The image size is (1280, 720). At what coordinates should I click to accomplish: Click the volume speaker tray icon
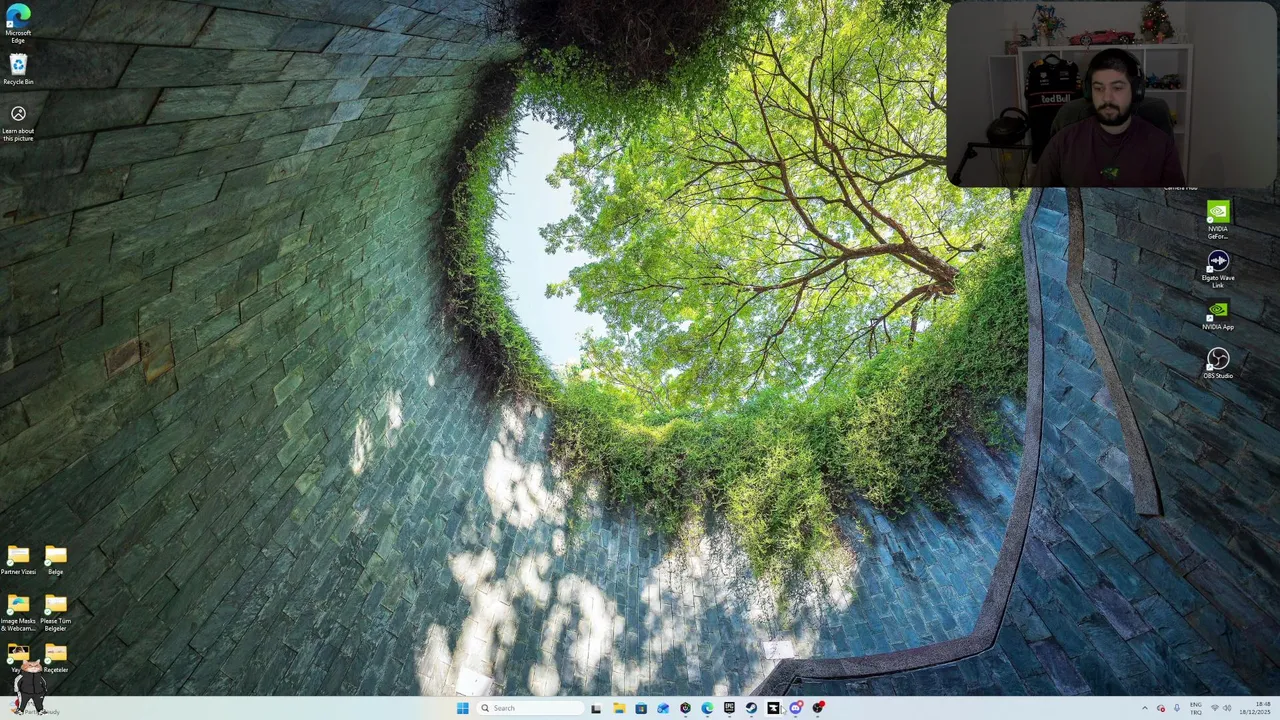1227,708
